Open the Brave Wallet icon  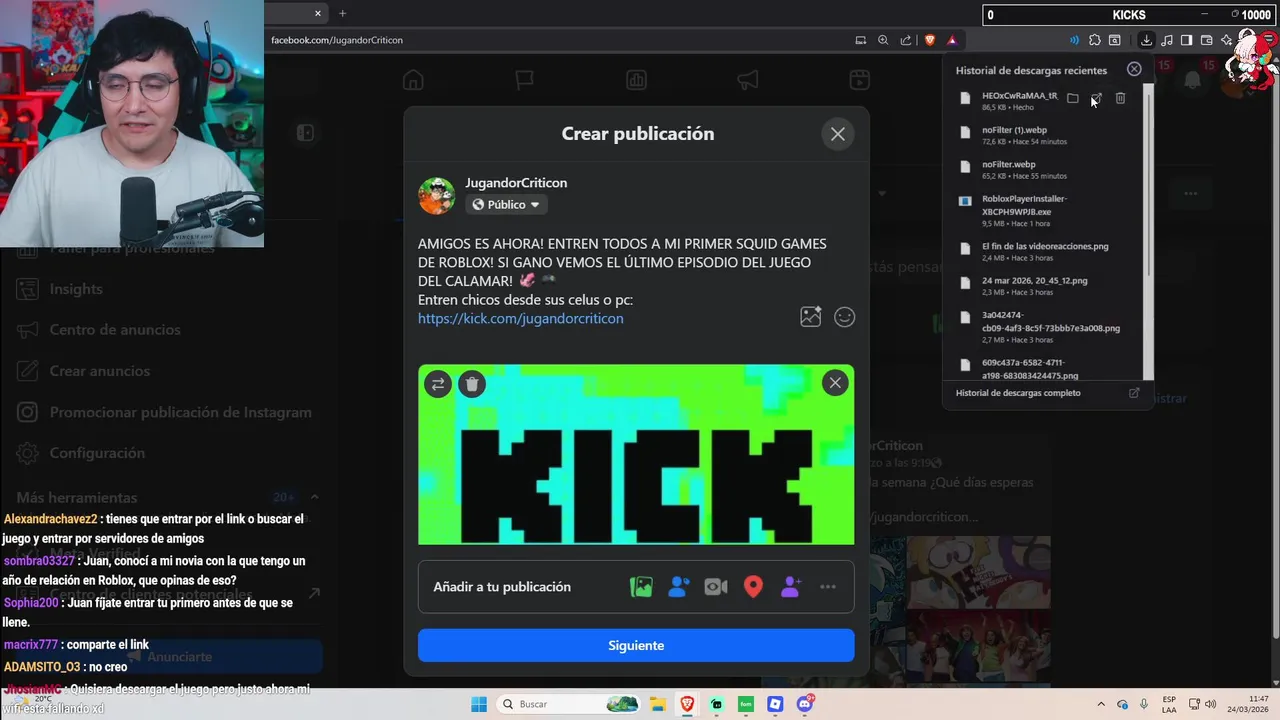[1206, 40]
